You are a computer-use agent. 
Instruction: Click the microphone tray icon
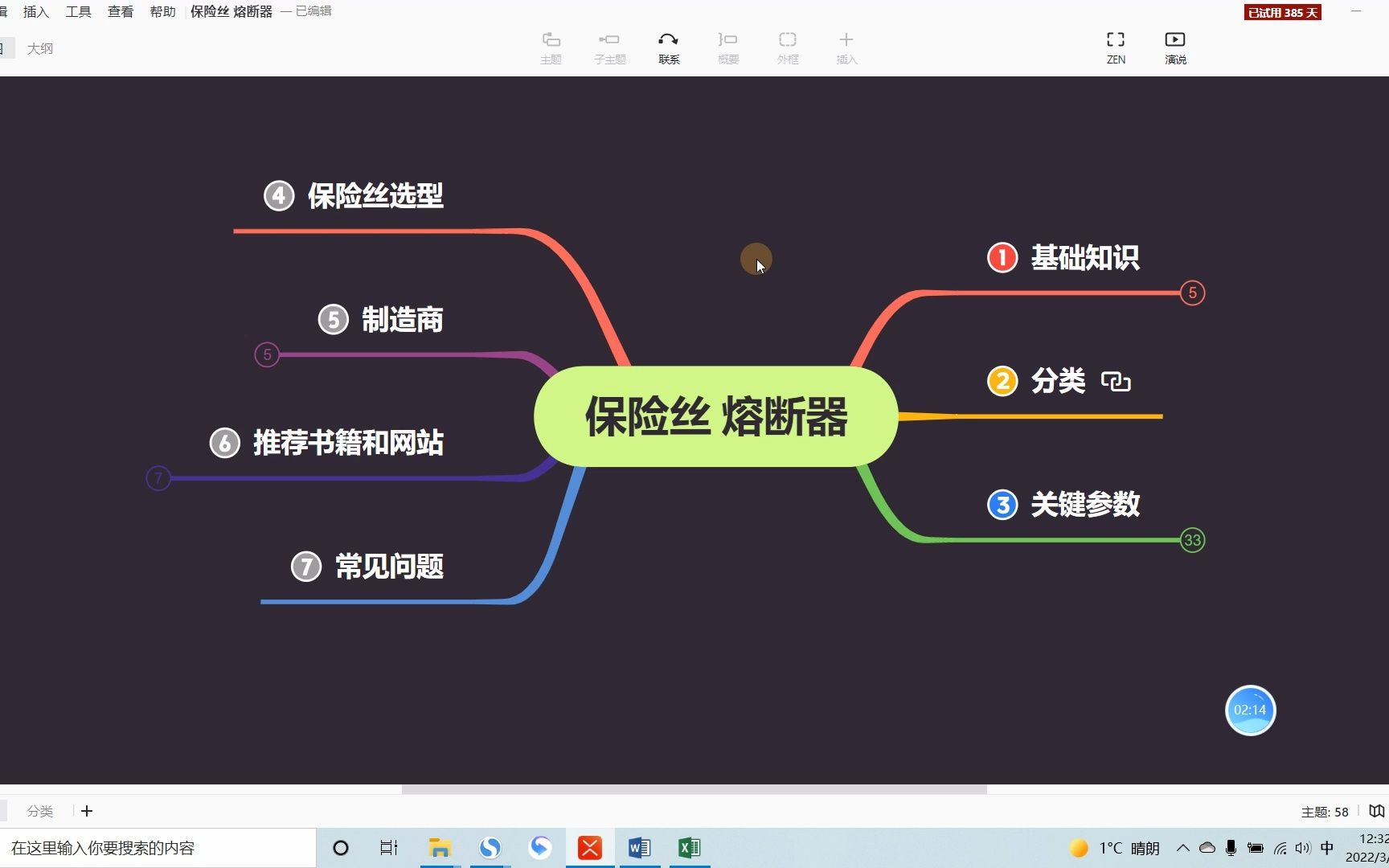[1231, 848]
